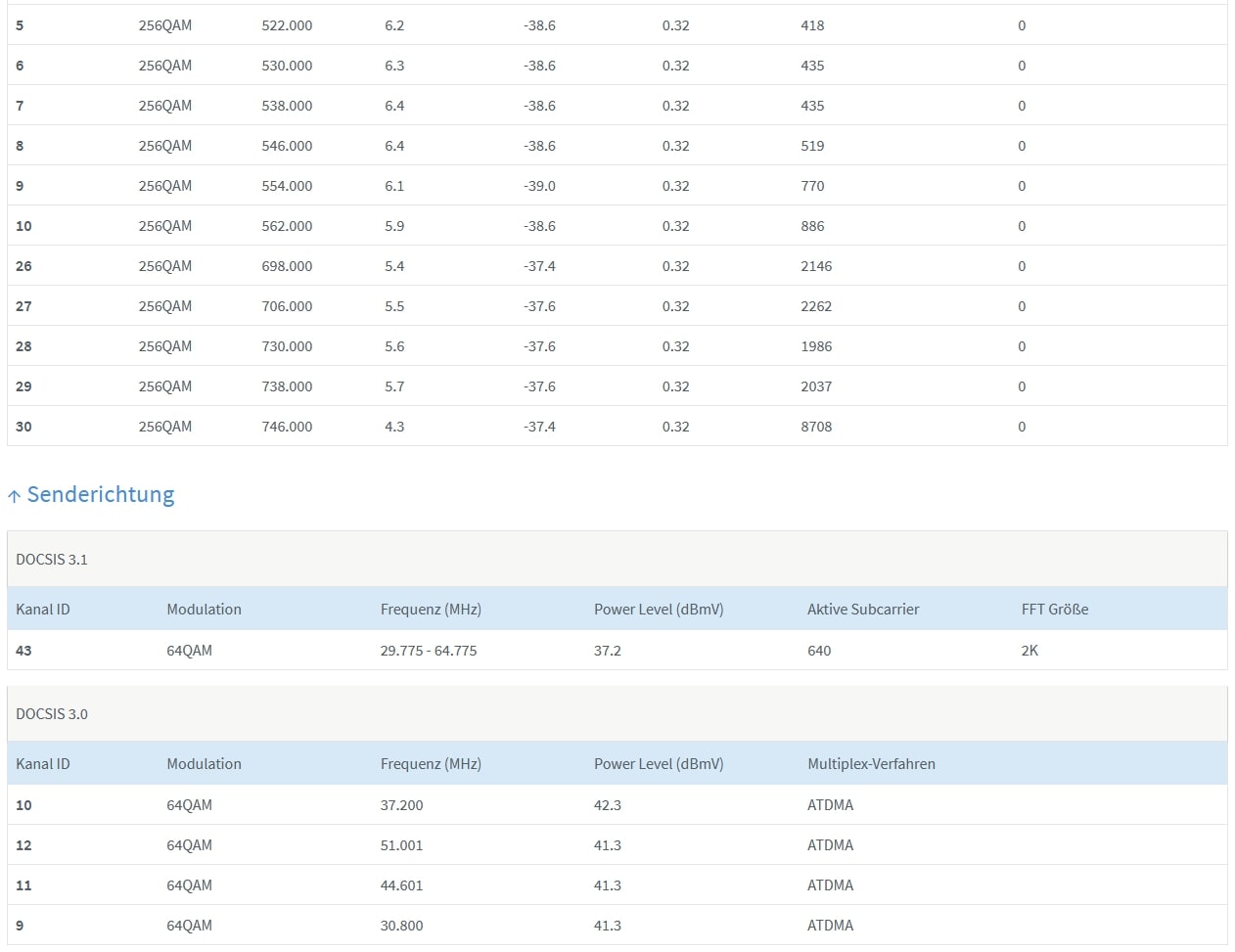Select frequency 698.000 cell
Screen dimensions: 1235x952
pyautogui.click(x=287, y=266)
